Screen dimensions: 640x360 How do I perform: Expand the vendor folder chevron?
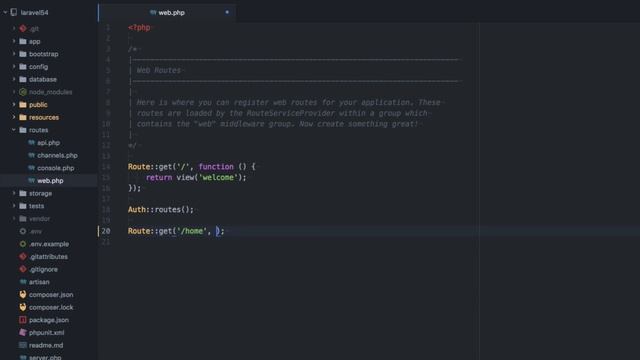(x=14, y=218)
